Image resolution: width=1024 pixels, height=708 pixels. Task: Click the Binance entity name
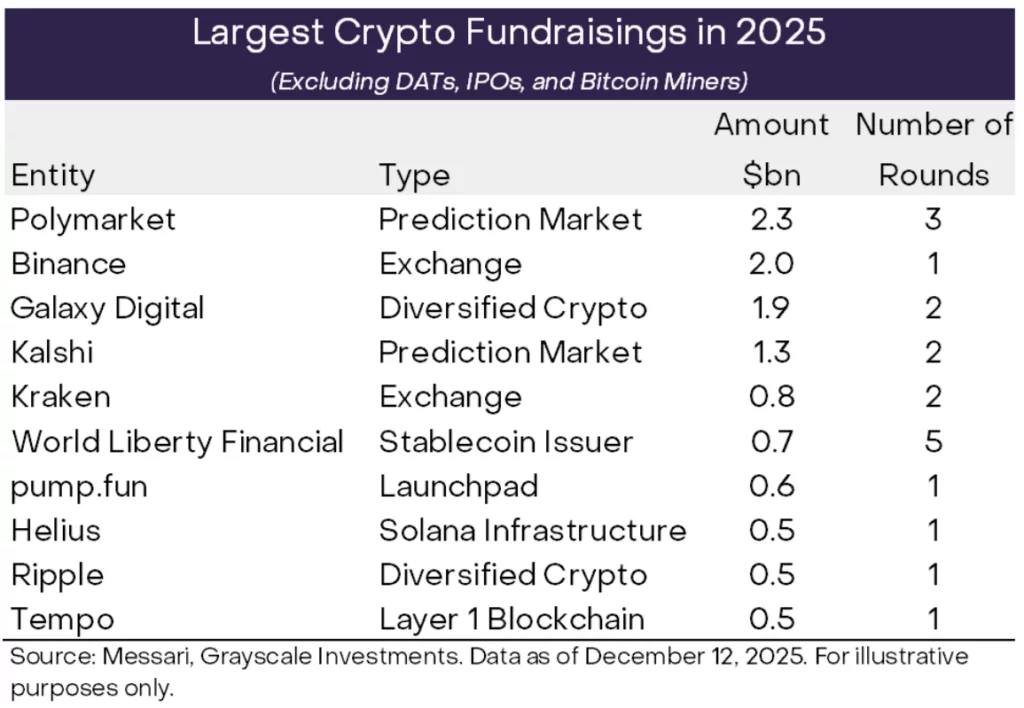pyautogui.click(x=69, y=264)
